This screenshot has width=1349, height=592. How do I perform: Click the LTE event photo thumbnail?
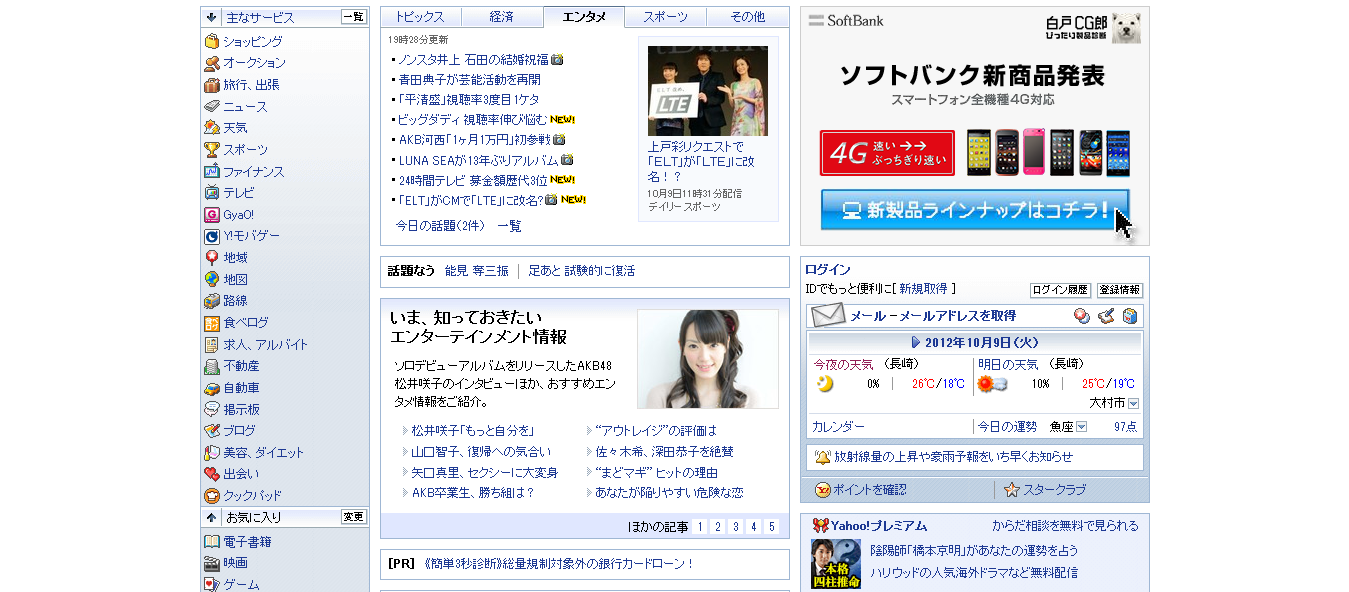click(708, 91)
